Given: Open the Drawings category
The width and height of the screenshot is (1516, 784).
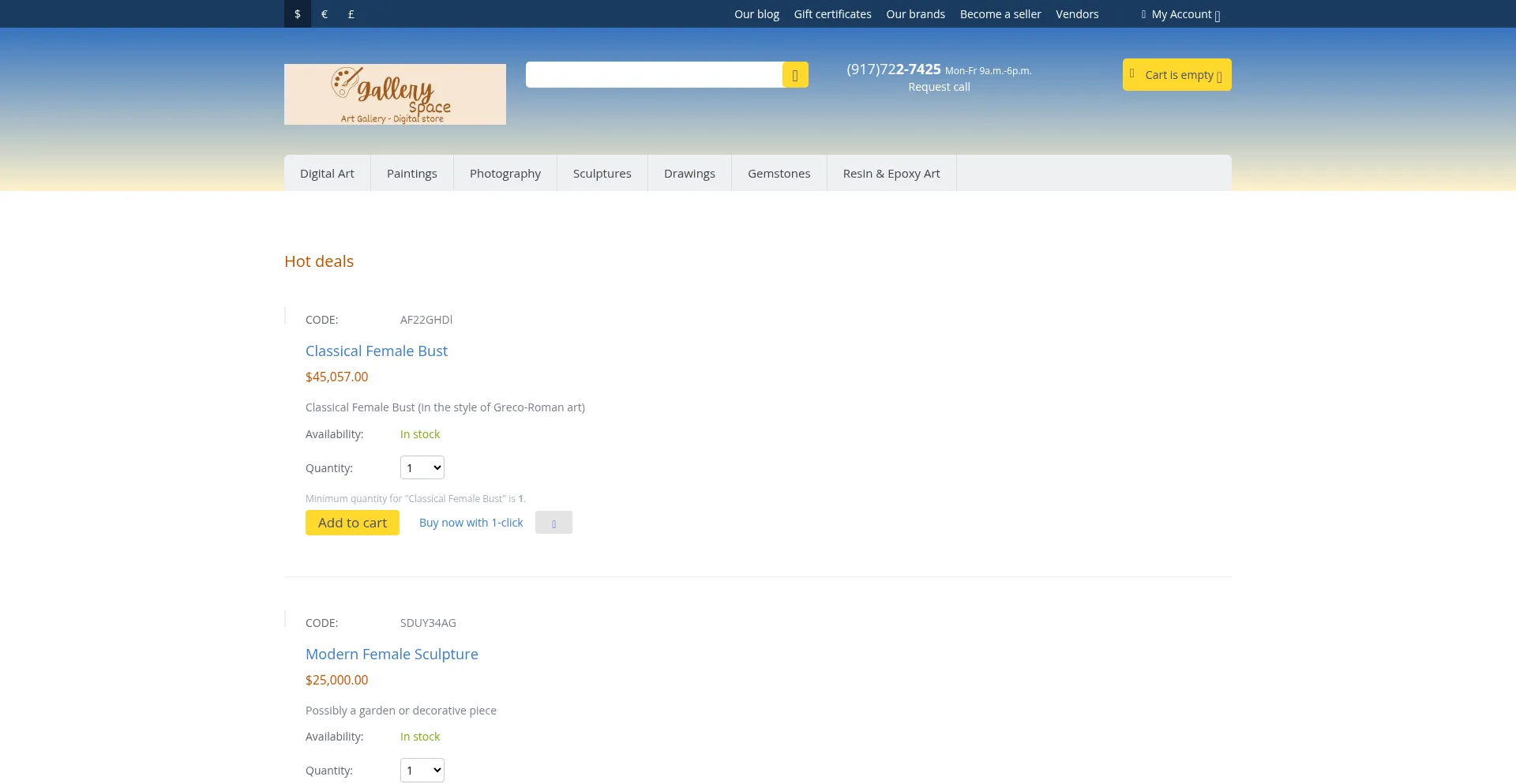Looking at the screenshot, I should click(x=689, y=174).
